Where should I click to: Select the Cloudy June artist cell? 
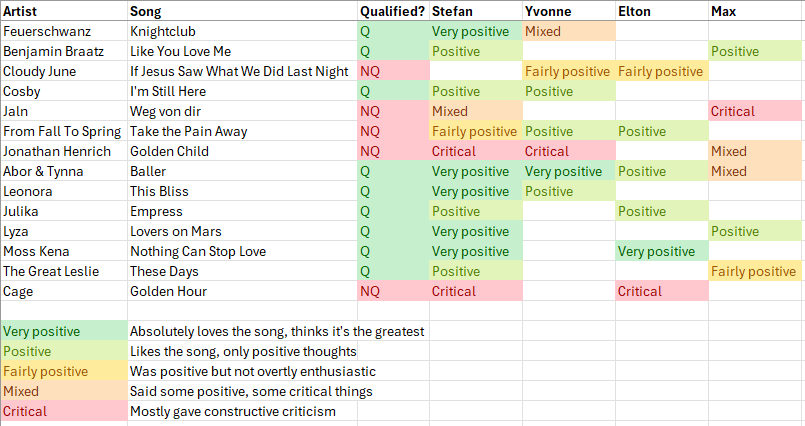pyautogui.click(x=64, y=71)
